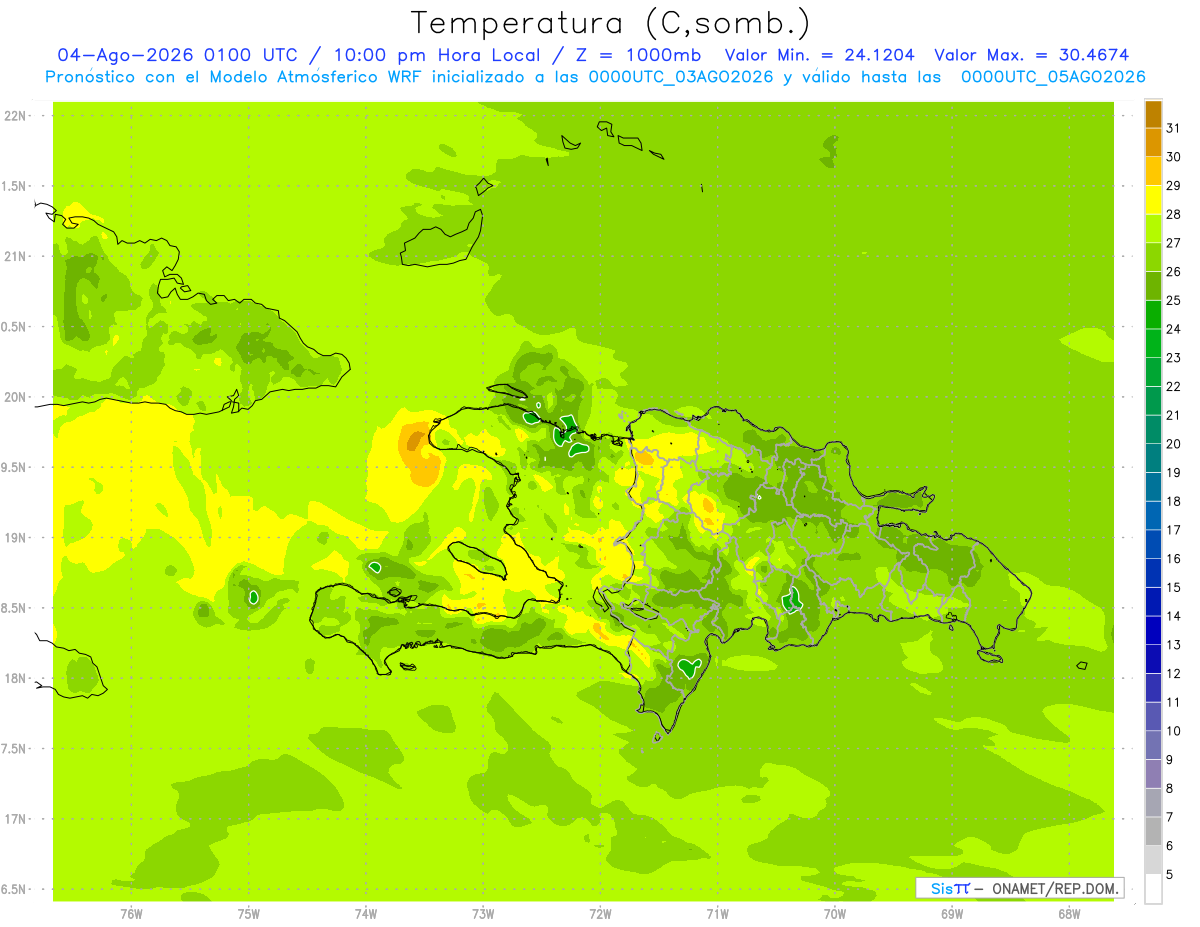The width and height of the screenshot is (1200, 927).
Task: Click the yellow colorbar swatch between 28 and 29
Action: point(1153,200)
